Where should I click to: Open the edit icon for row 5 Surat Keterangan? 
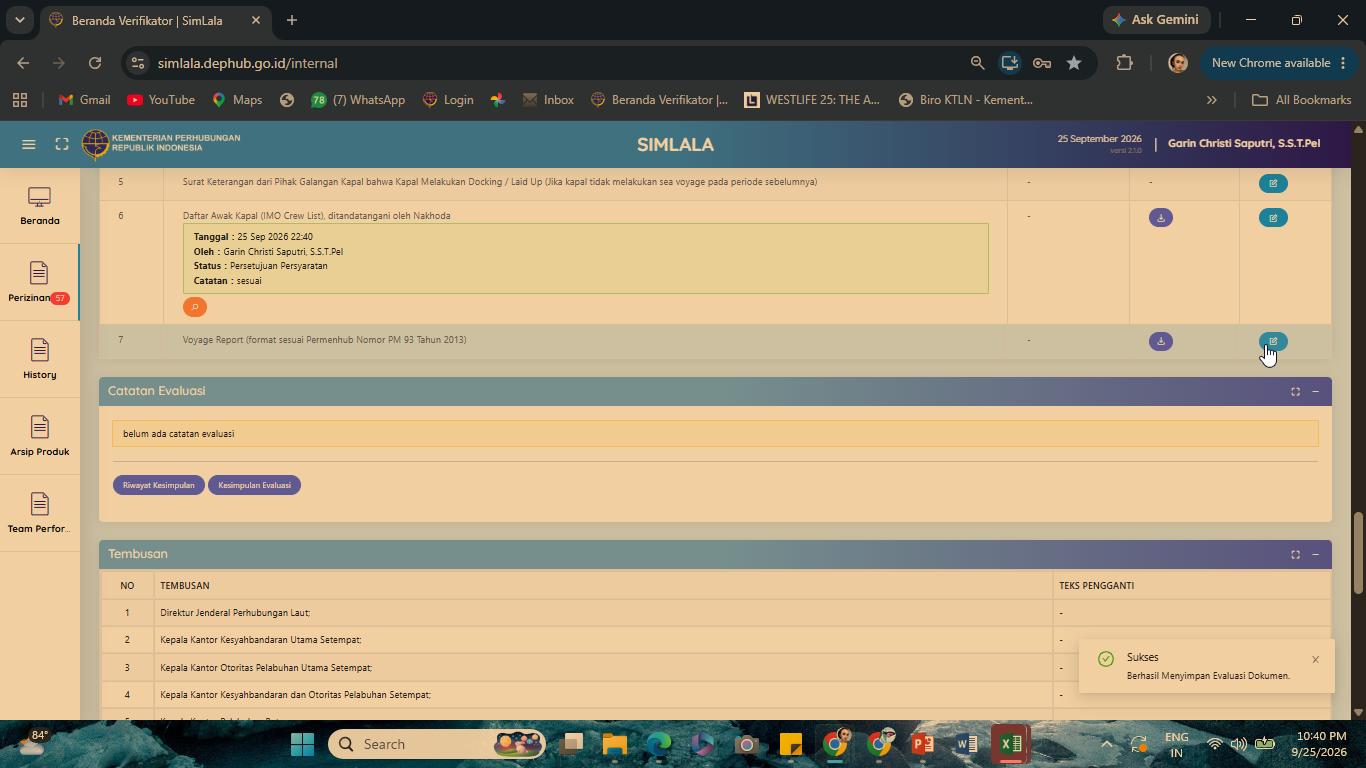click(x=1273, y=183)
